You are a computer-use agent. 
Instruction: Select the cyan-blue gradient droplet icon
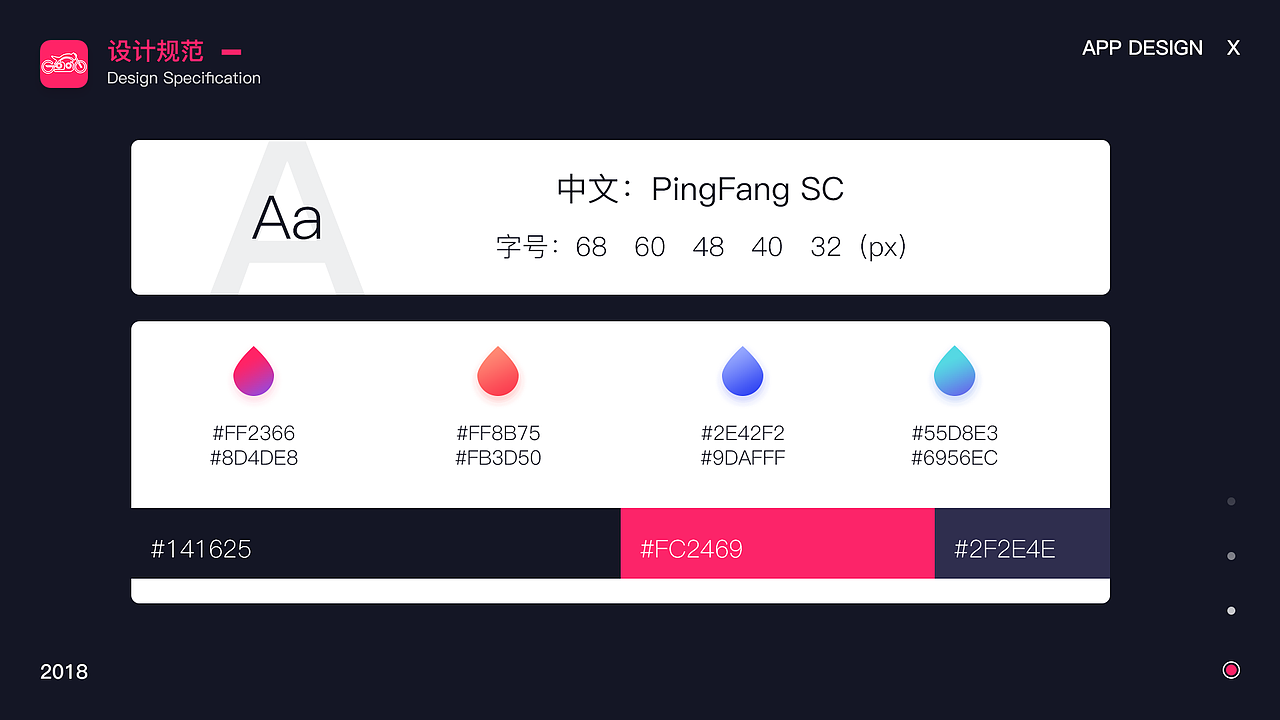pos(955,371)
